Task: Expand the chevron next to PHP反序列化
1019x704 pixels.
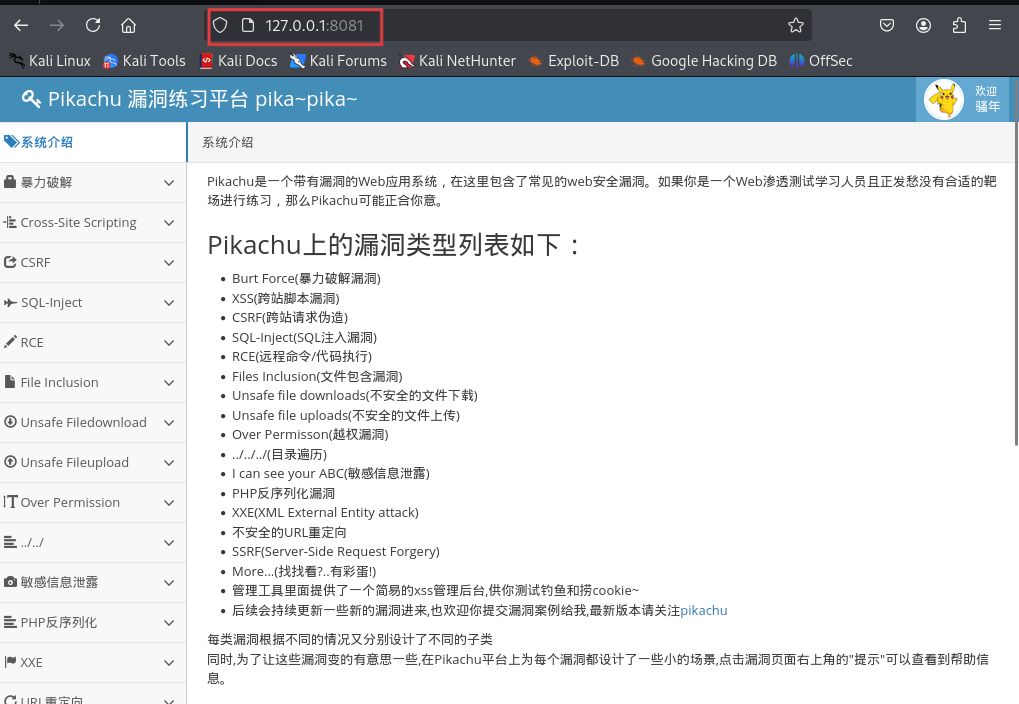Action: pos(169,623)
